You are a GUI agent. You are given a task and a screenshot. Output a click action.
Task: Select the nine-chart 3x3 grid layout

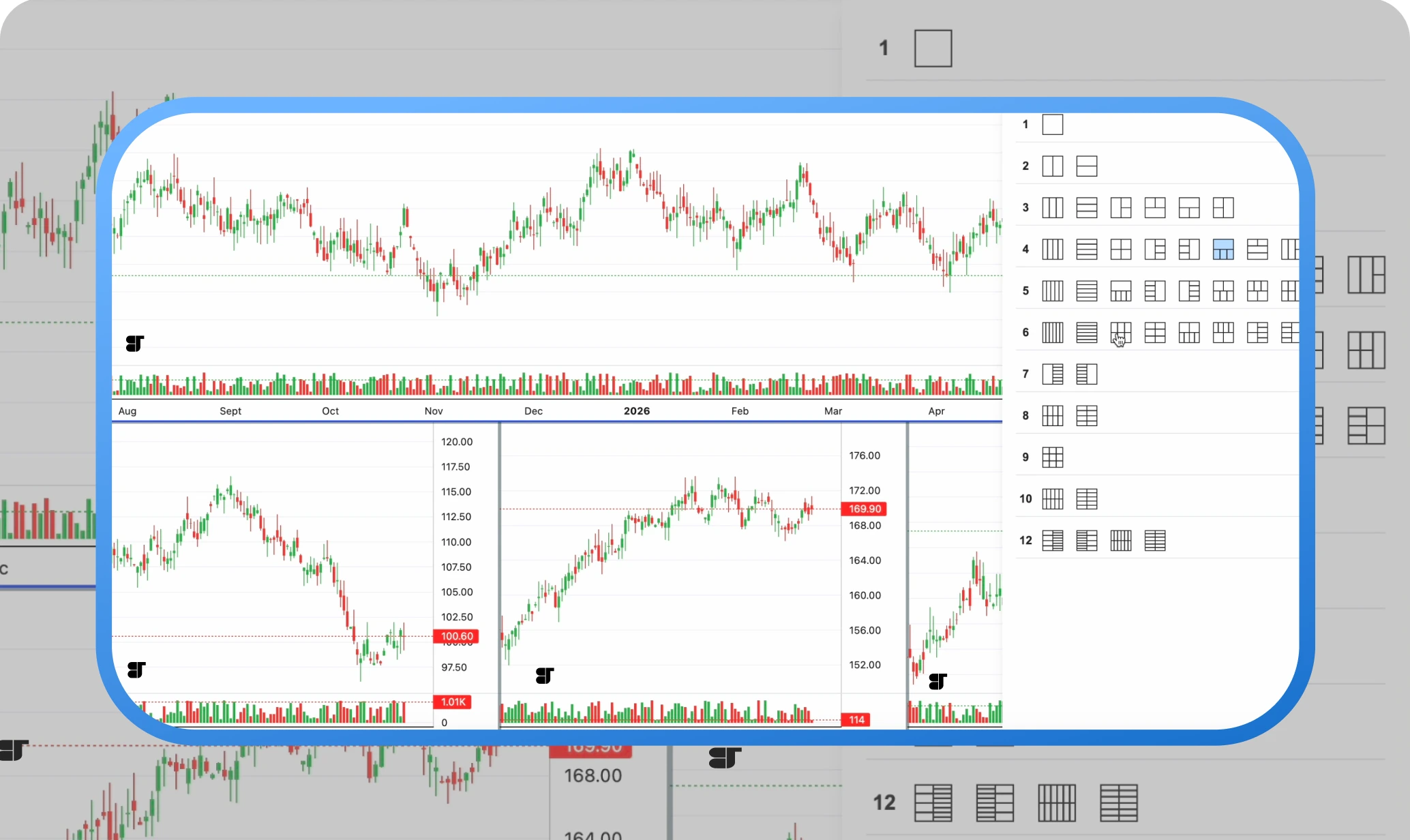pyautogui.click(x=1053, y=457)
